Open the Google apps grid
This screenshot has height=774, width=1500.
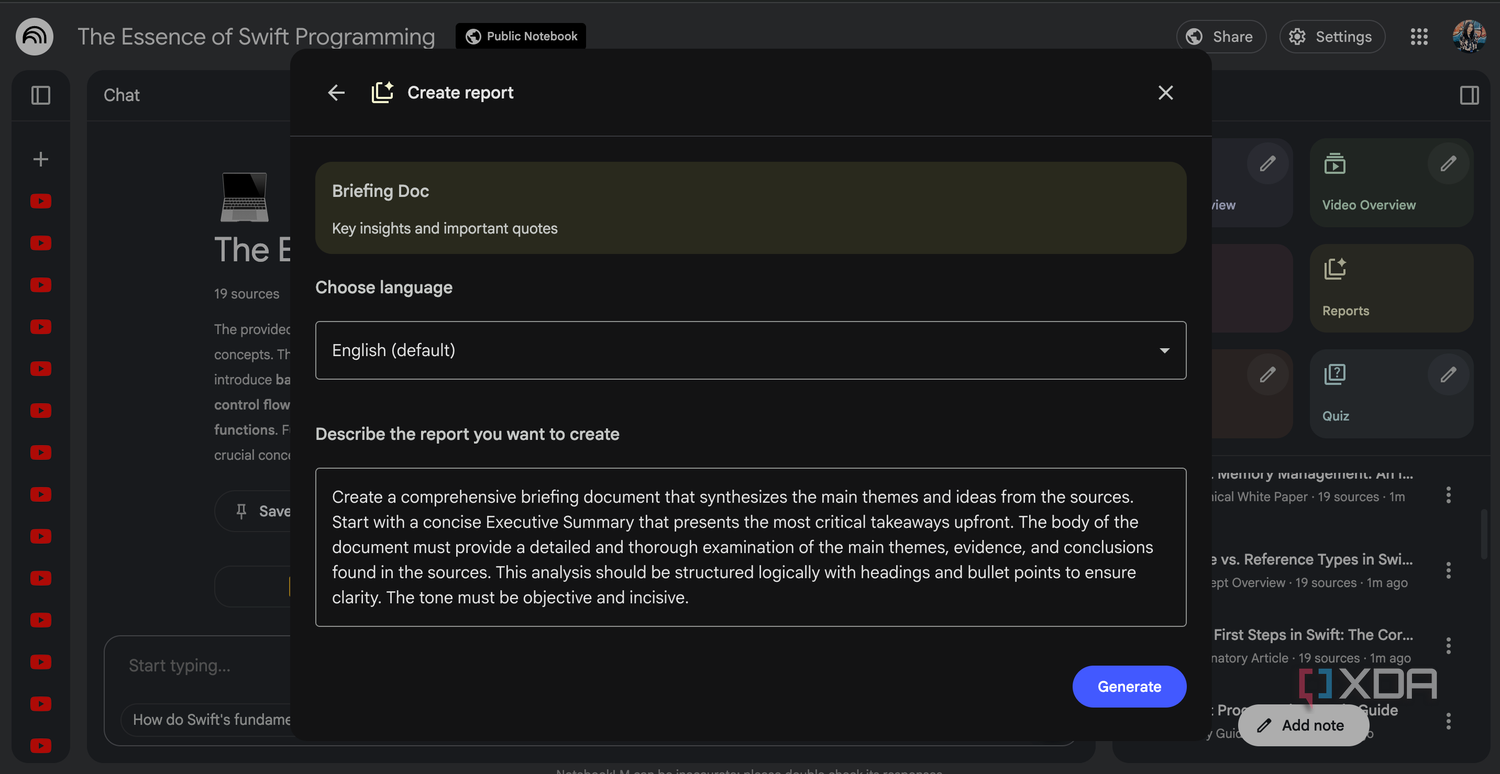tap(1419, 37)
